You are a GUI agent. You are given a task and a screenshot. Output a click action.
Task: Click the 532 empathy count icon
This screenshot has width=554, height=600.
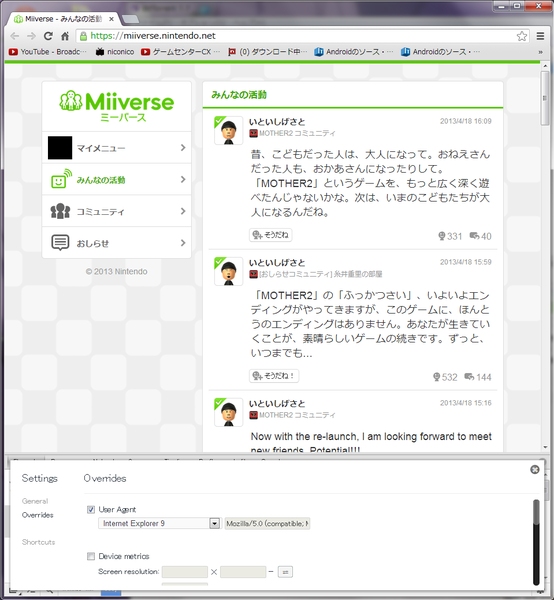click(437, 377)
